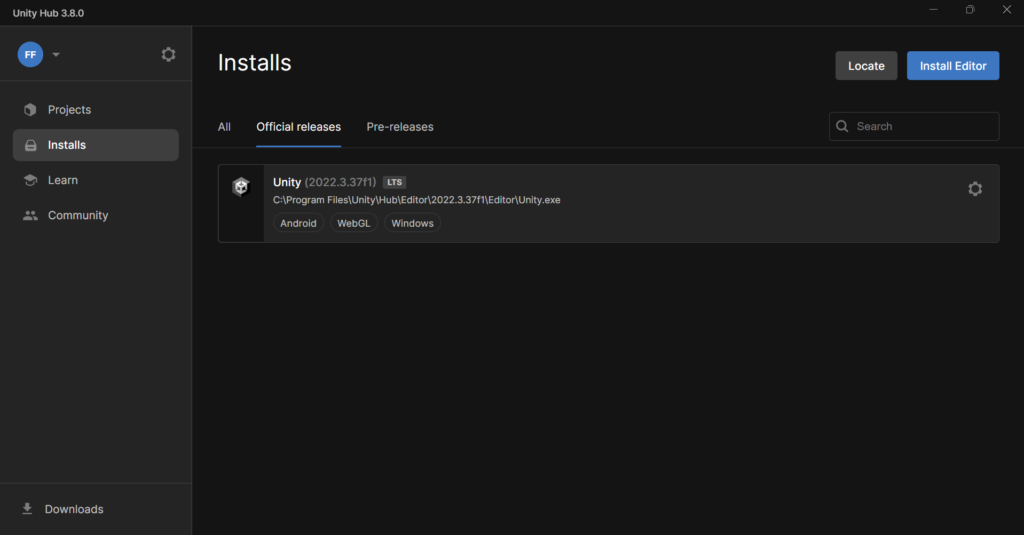The height and width of the screenshot is (535, 1024).
Task: Click the LTS badge
Action: coord(394,182)
